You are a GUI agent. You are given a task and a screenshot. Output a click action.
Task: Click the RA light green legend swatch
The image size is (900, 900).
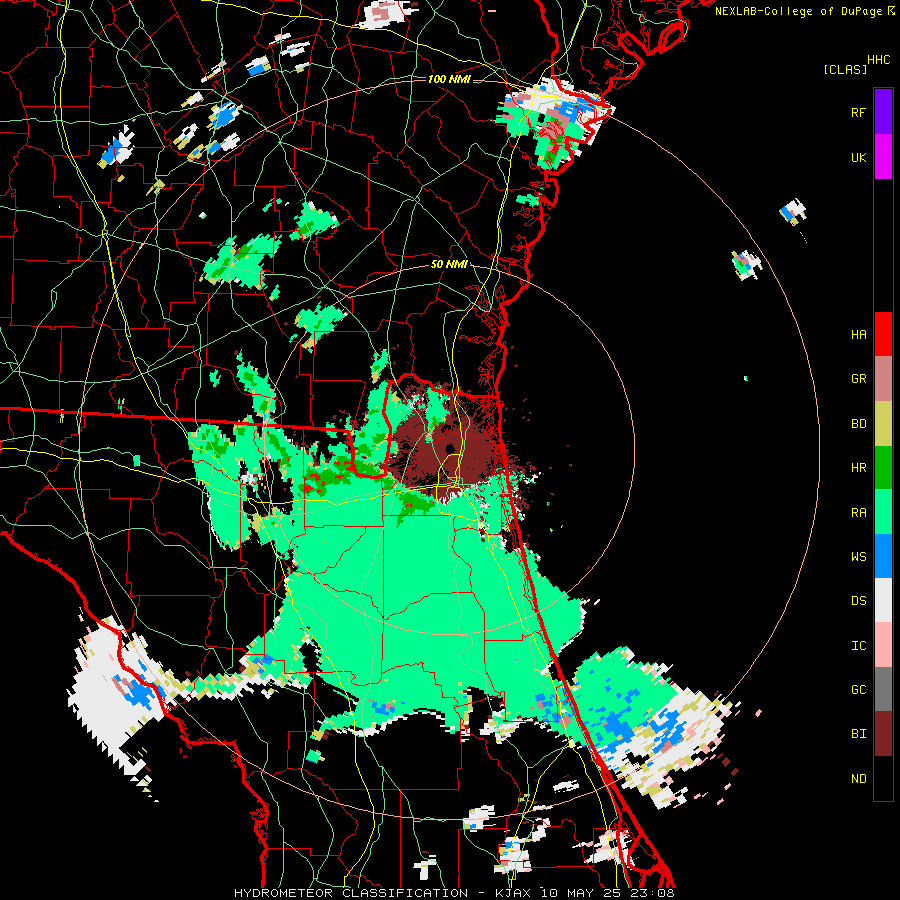[x=883, y=512]
